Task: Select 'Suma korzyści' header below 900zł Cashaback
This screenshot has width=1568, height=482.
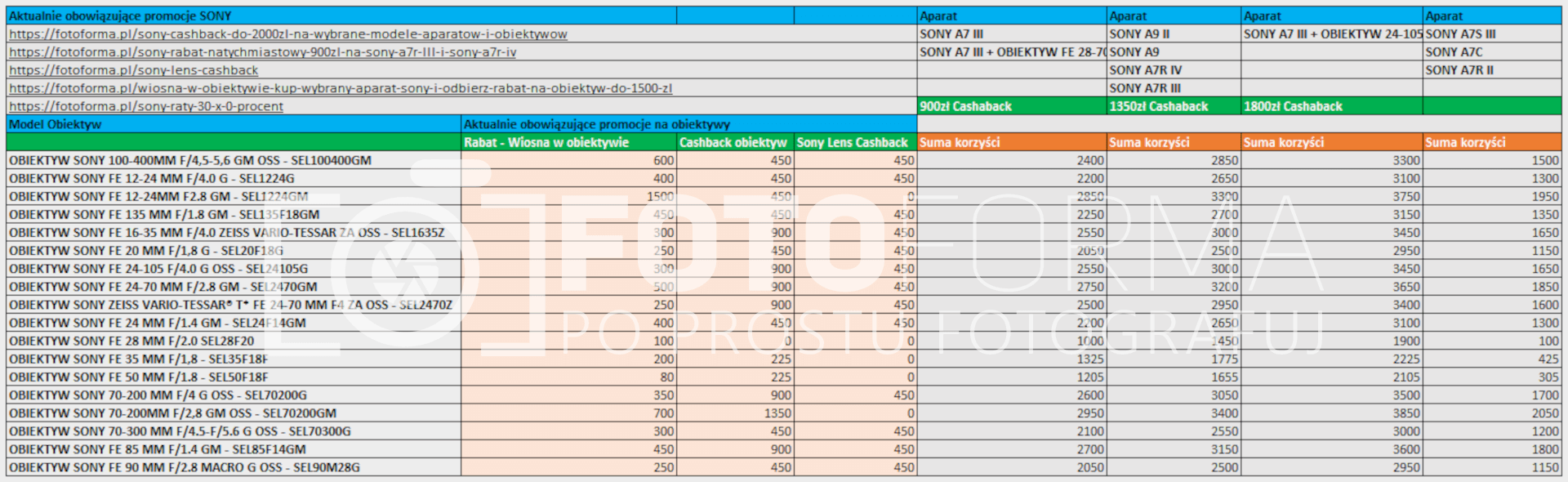Action: [x=1012, y=142]
